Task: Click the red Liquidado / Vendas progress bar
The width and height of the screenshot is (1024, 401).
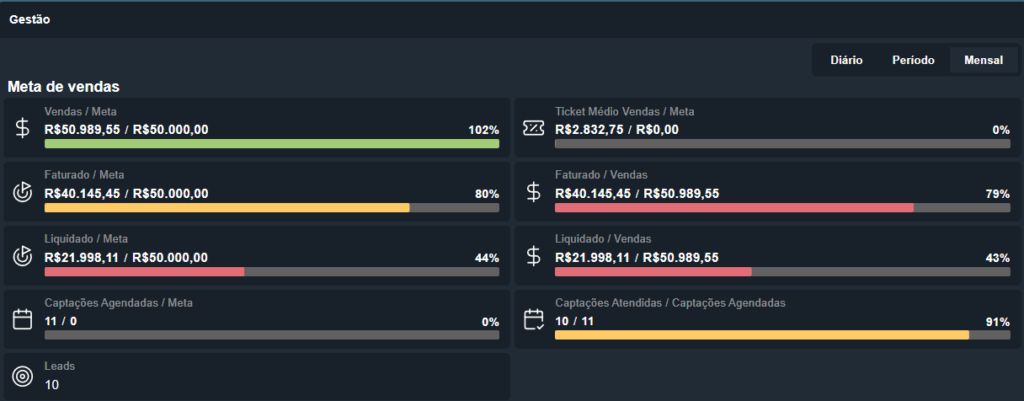Action: 653,272
